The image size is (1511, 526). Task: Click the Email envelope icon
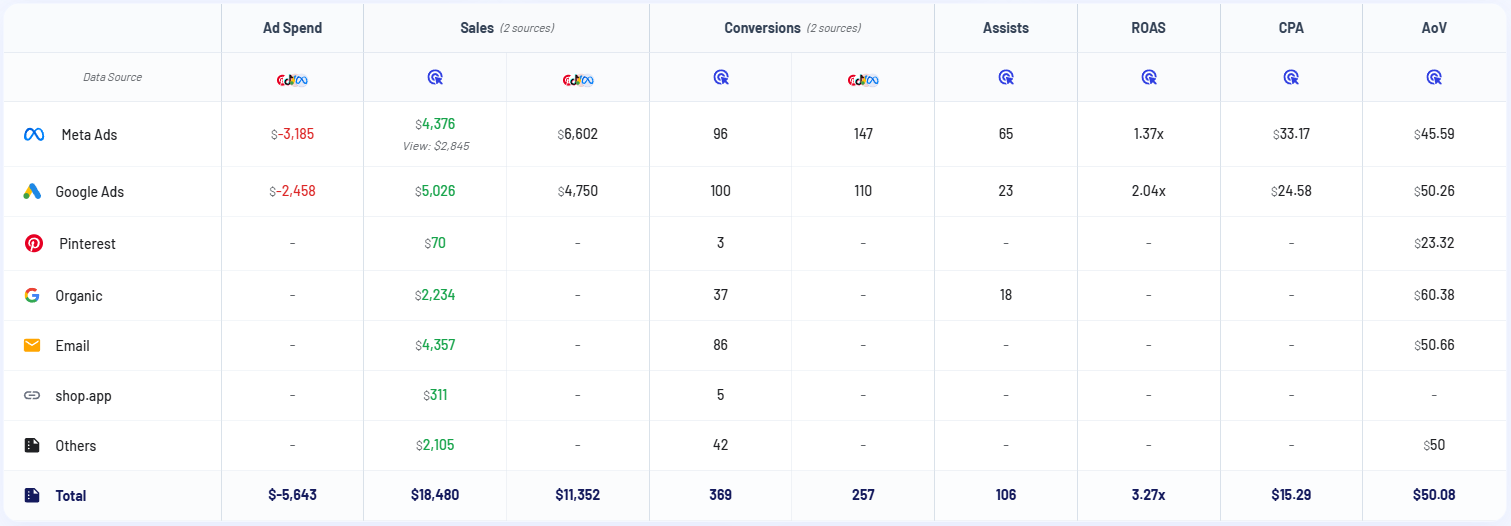[32, 346]
